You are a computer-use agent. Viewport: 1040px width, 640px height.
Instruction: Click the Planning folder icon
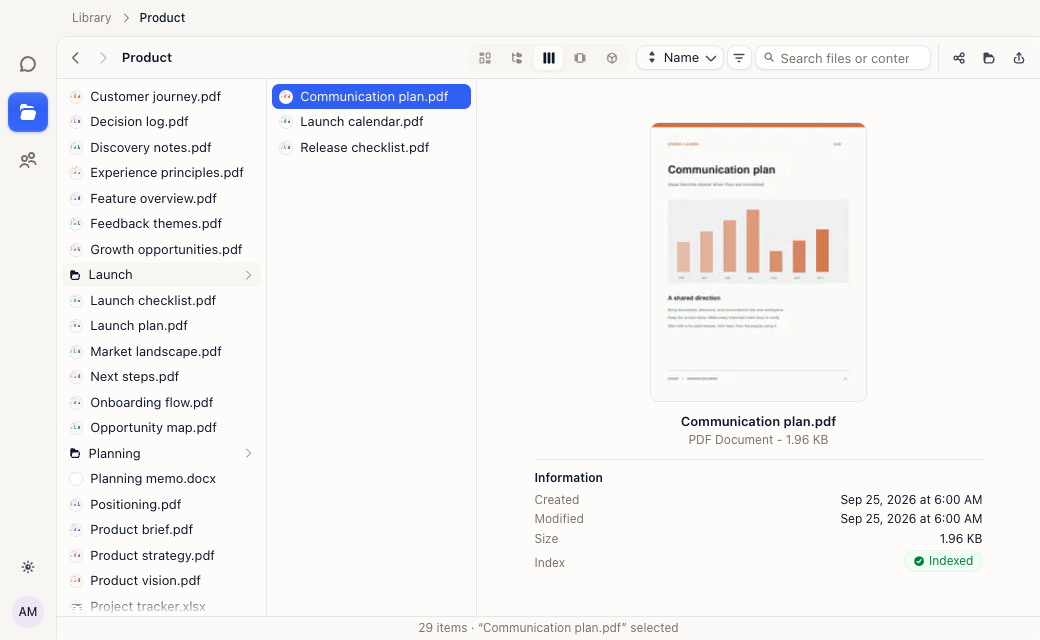coord(75,454)
